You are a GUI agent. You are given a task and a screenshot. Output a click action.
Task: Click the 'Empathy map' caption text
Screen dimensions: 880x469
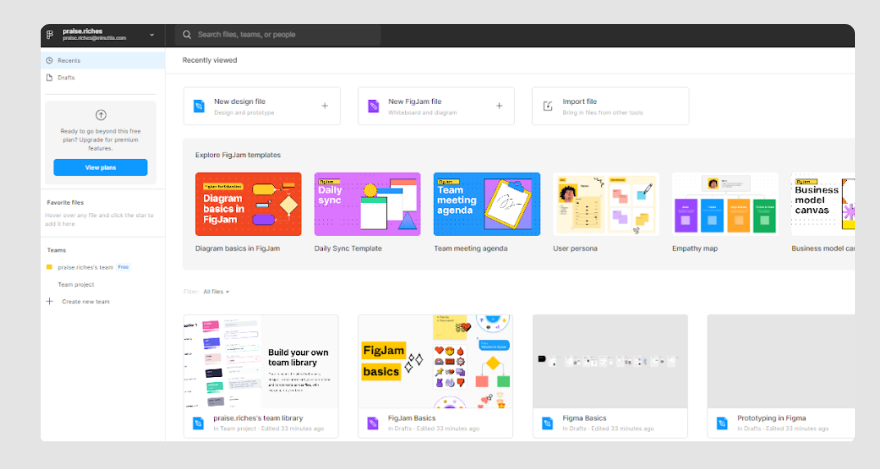(695, 249)
